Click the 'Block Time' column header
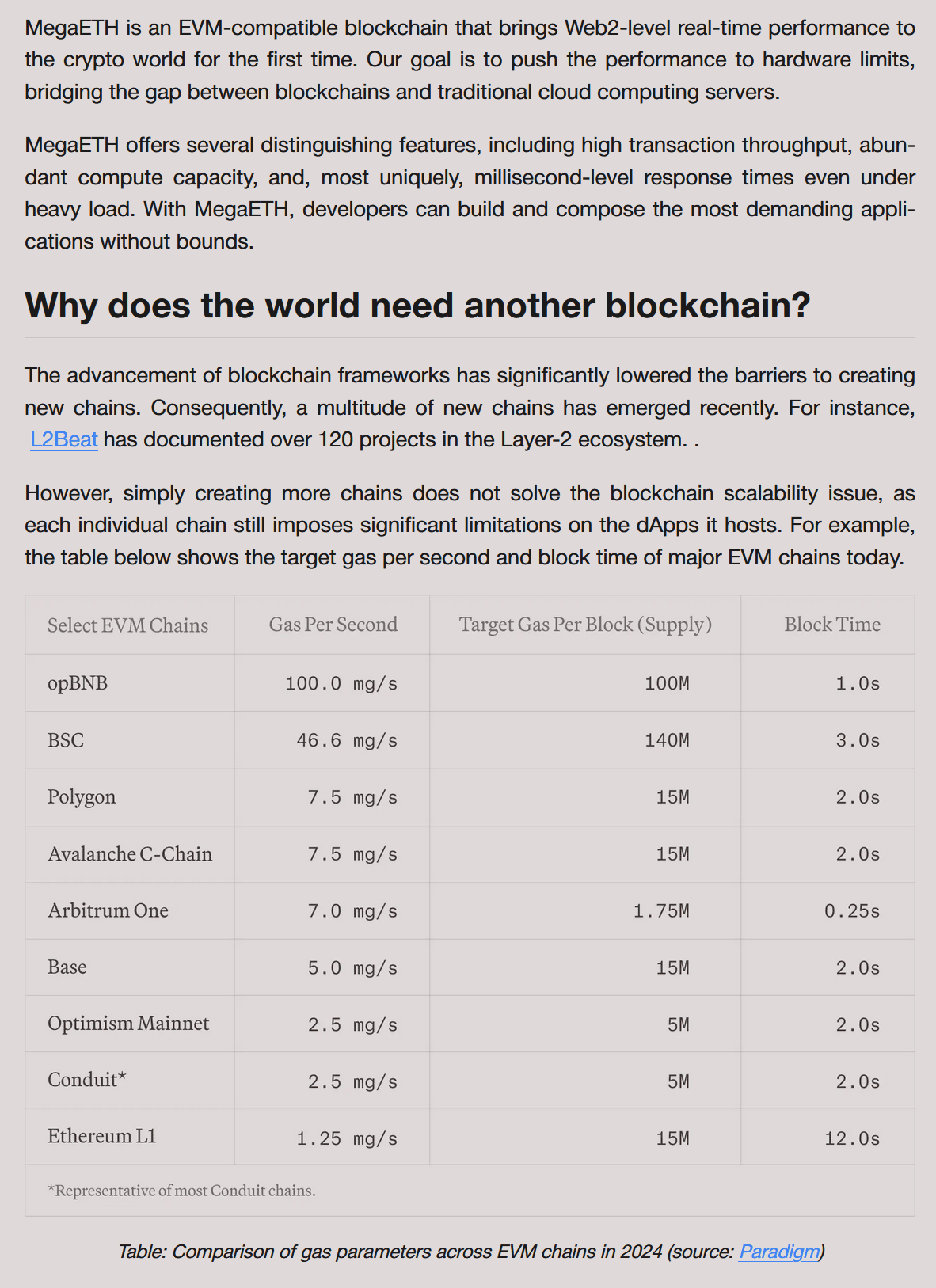Viewport: 936px width, 1288px height. point(831,625)
